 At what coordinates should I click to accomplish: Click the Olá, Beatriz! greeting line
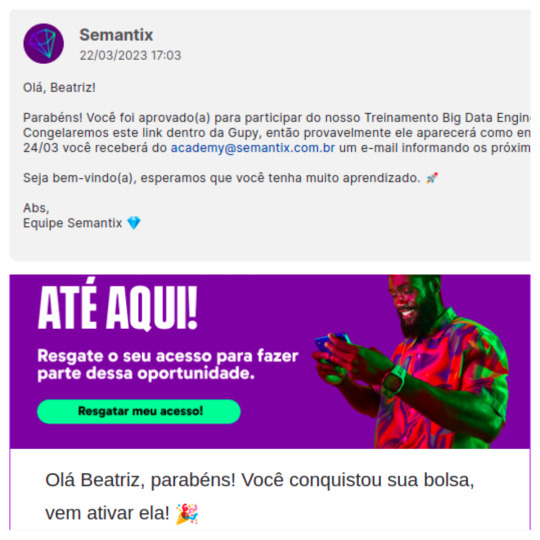tap(59, 87)
